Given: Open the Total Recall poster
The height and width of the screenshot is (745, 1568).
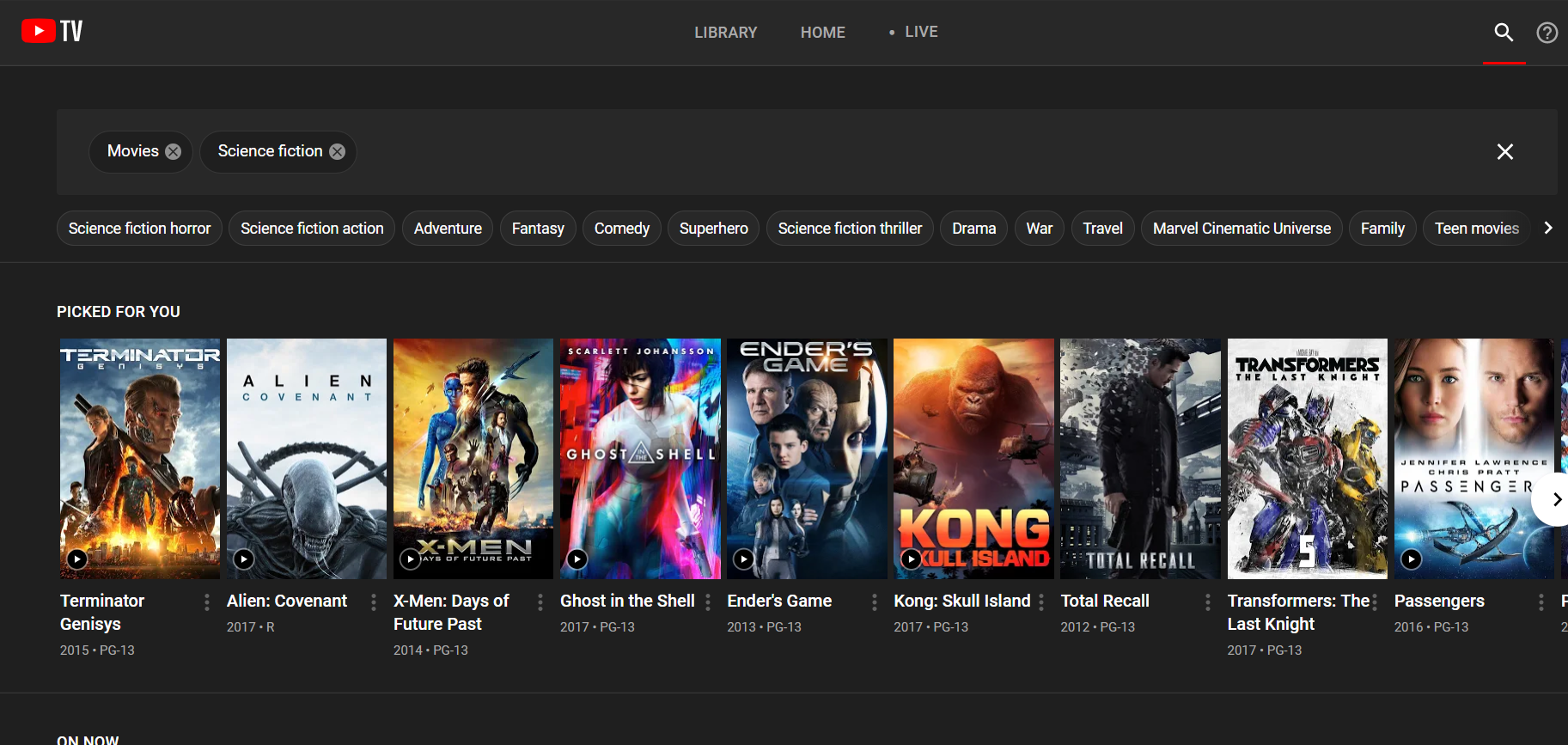Looking at the screenshot, I should click(x=1140, y=458).
